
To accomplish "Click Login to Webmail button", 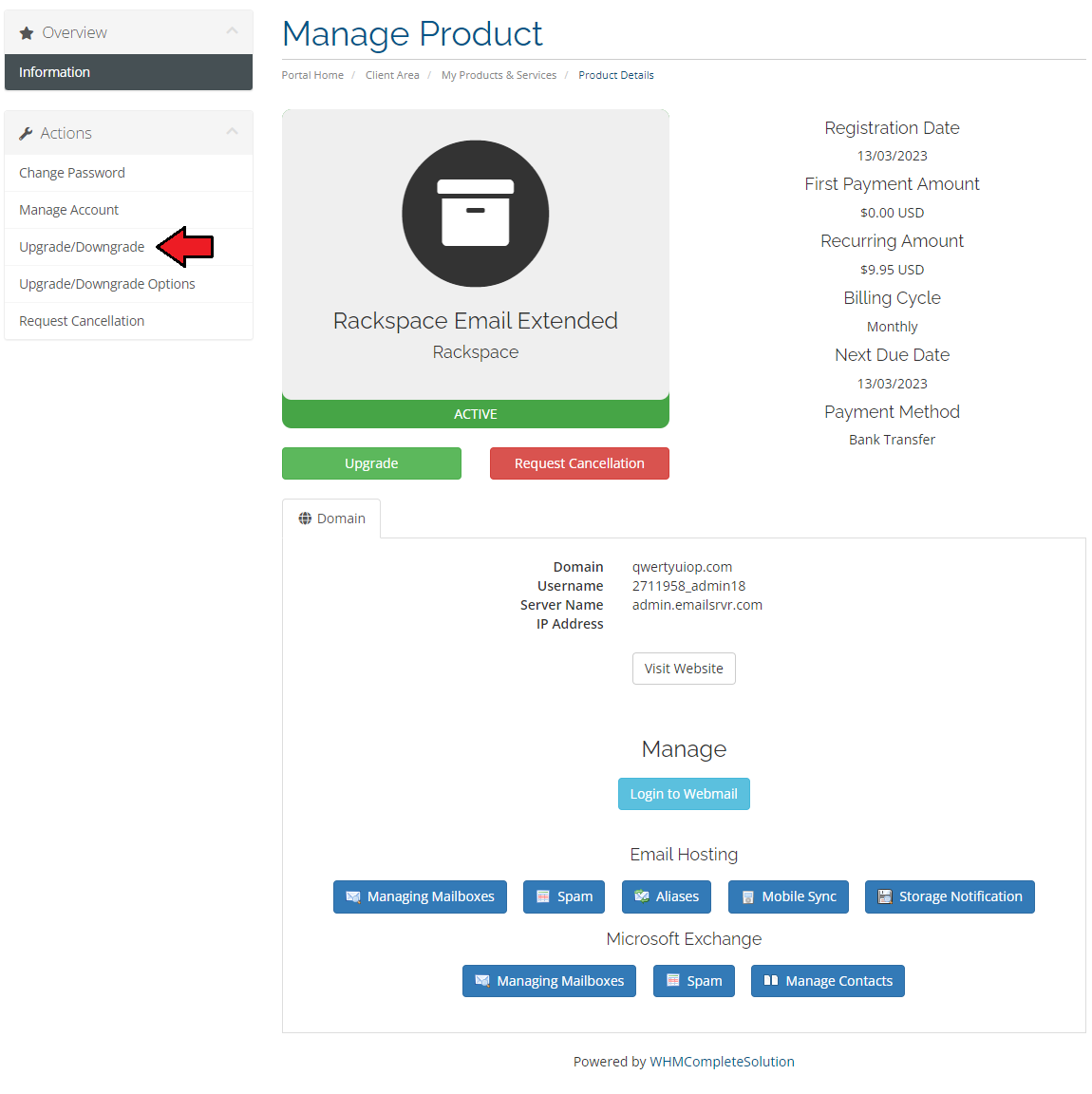I will point(684,794).
